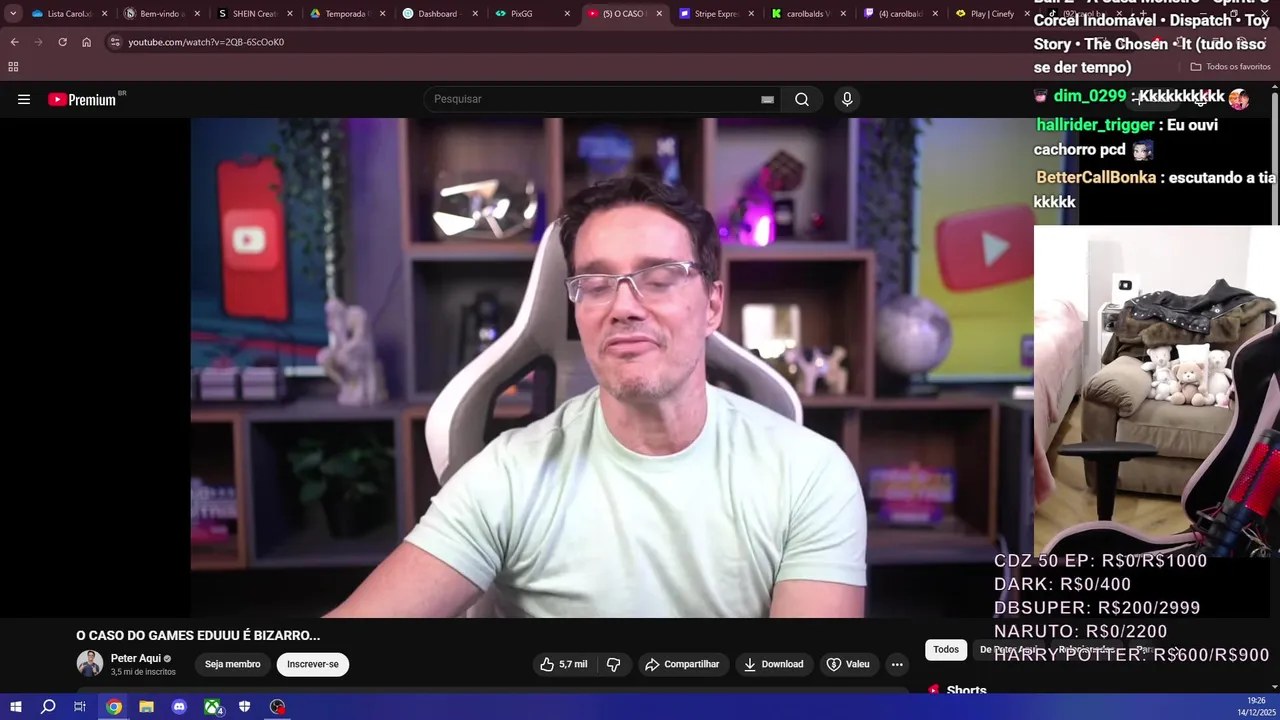This screenshot has height=720, width=1280.
Task: Open Peter Aqui channel avatar
Action: click(x=90, y=664)
